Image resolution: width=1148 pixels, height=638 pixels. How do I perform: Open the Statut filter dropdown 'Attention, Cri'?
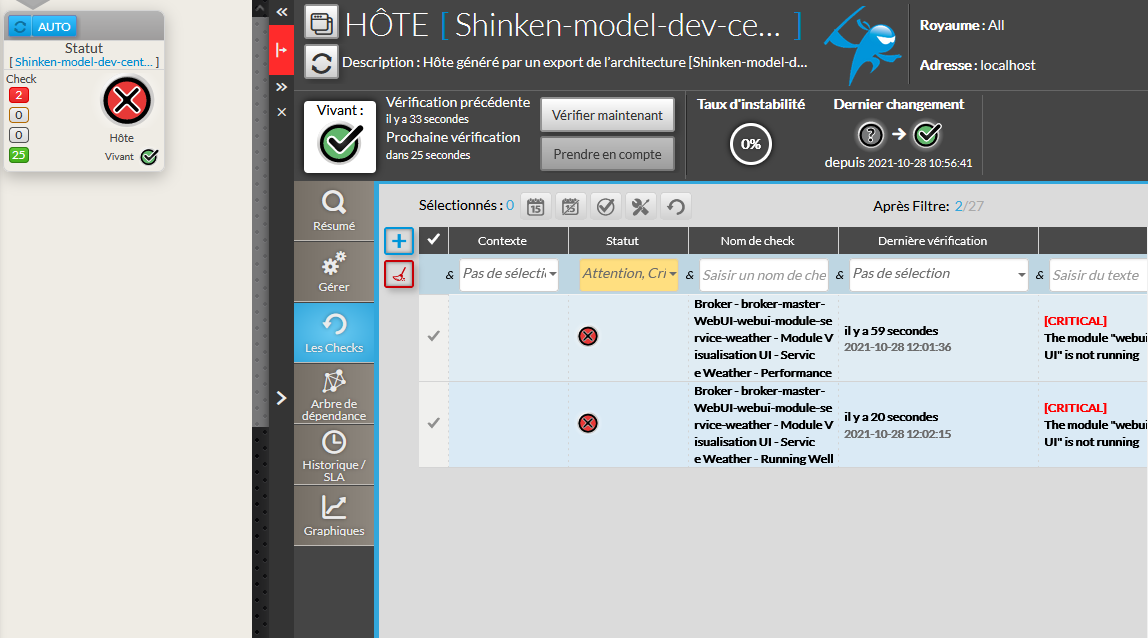(628, 274)
